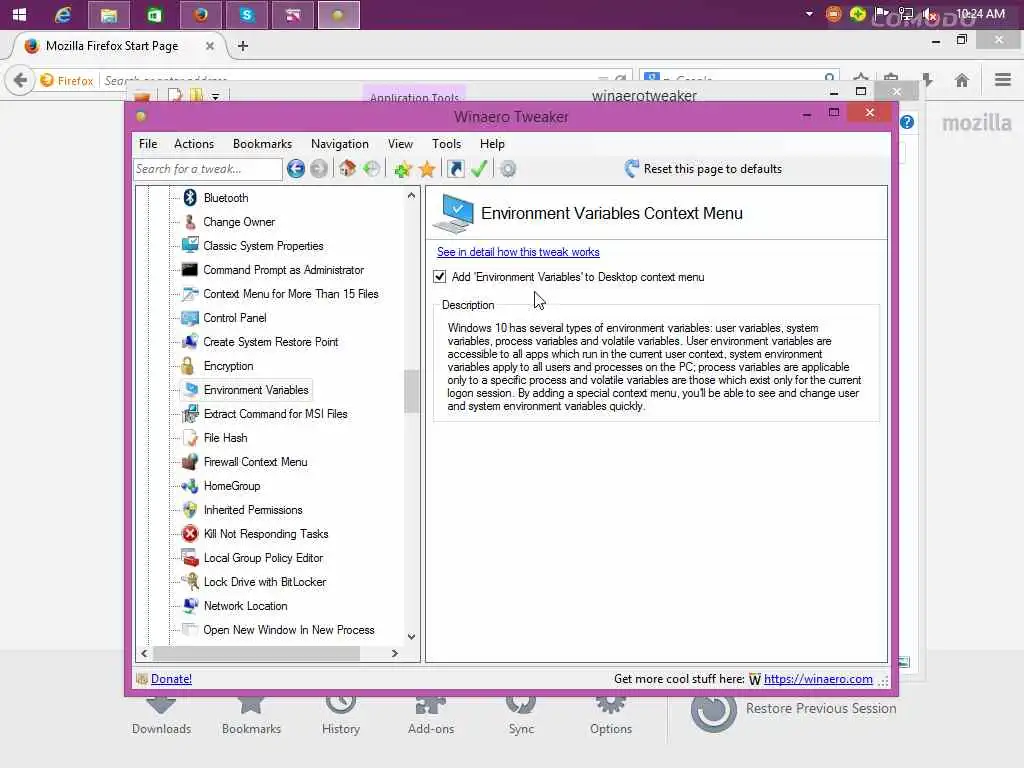Image resolution: width=1024 pixels, height=768 pixels.
Task: Select Classic System Properties in the tree
Action: (263, 246)
